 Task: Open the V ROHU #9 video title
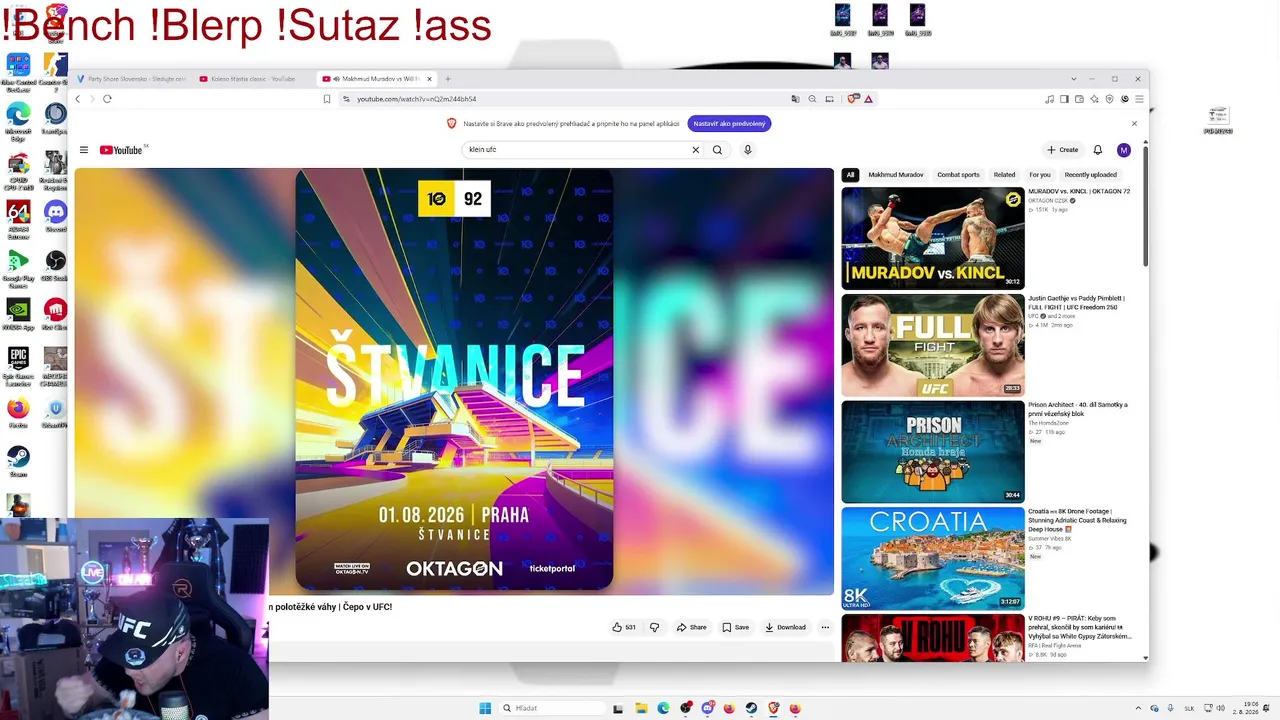pos(1080,627)
